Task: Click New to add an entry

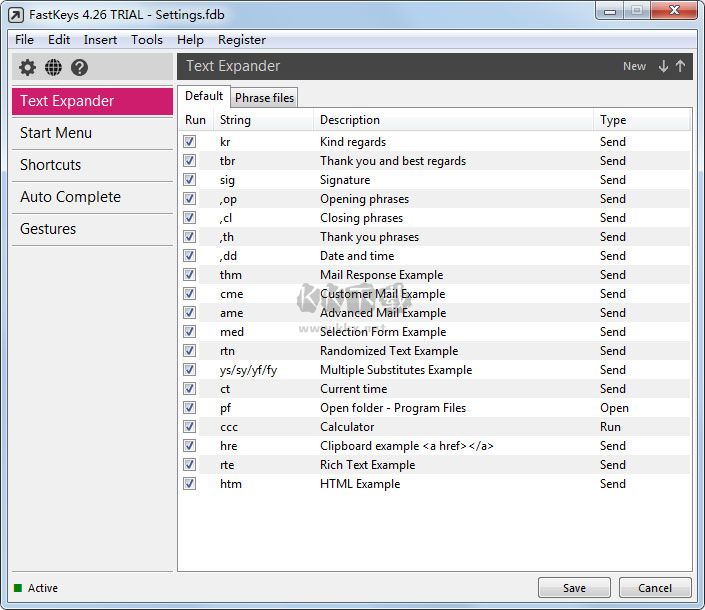Action: [634, 67]
